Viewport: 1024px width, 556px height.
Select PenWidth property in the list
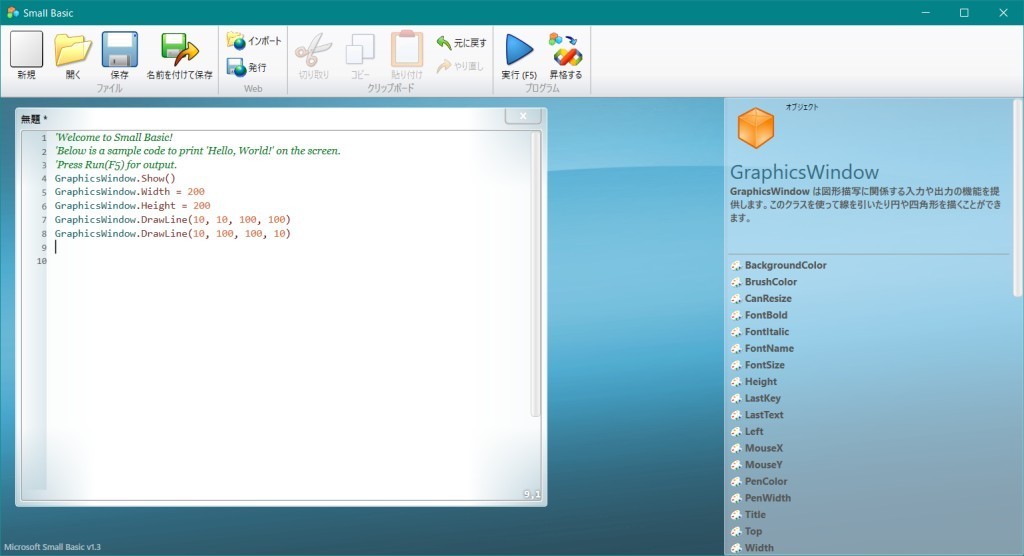767,498
